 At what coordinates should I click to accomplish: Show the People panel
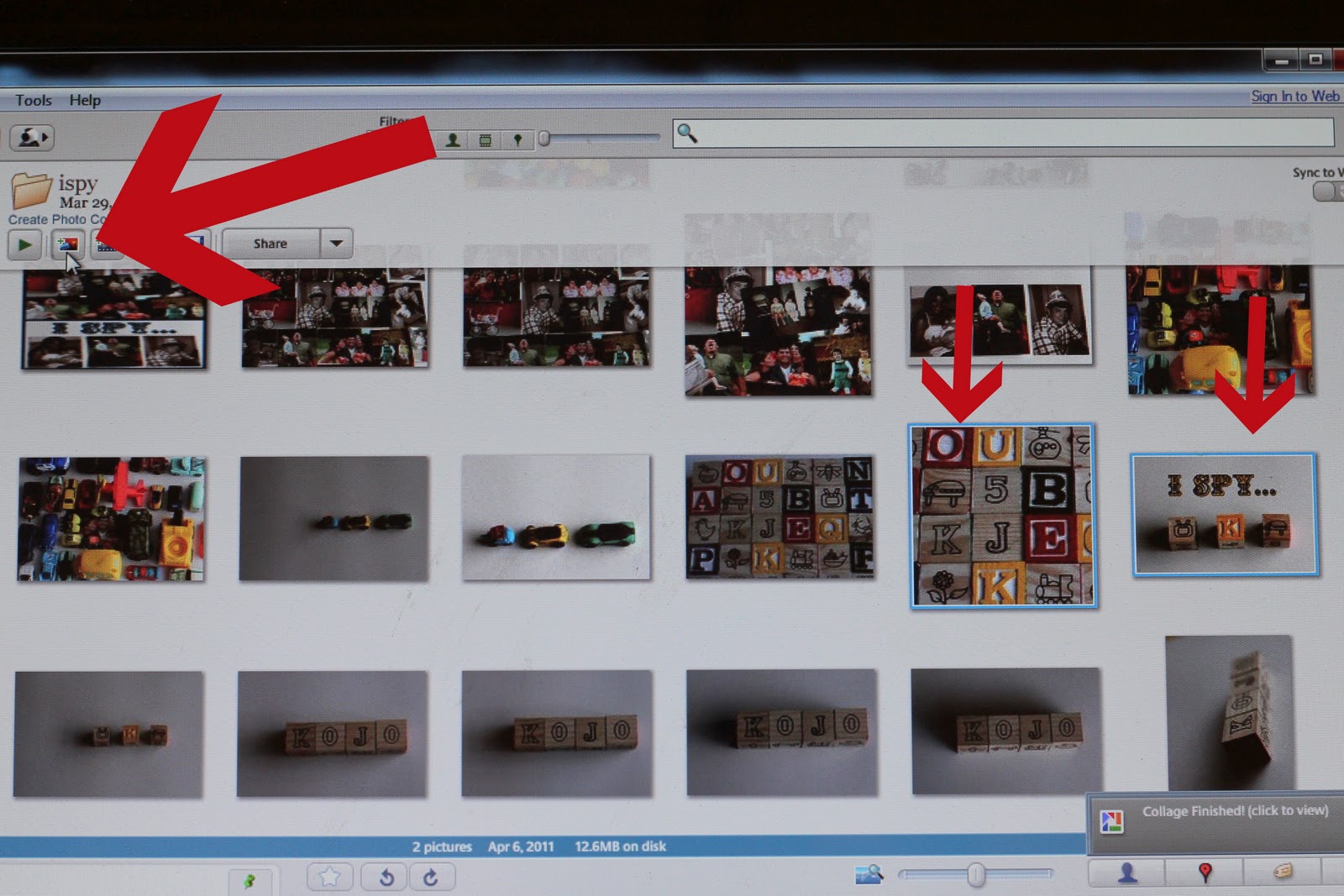click(1126, 872)
